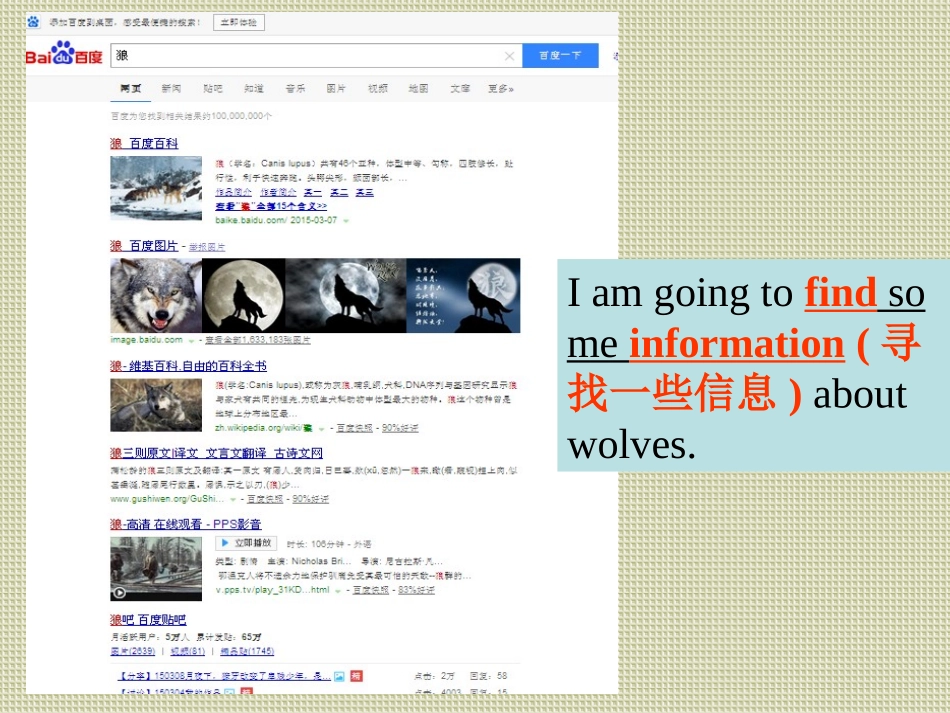Screen dimensions: 950x713
Task: Click the Baidu paw logo
Action: click(x=64, y=54)
